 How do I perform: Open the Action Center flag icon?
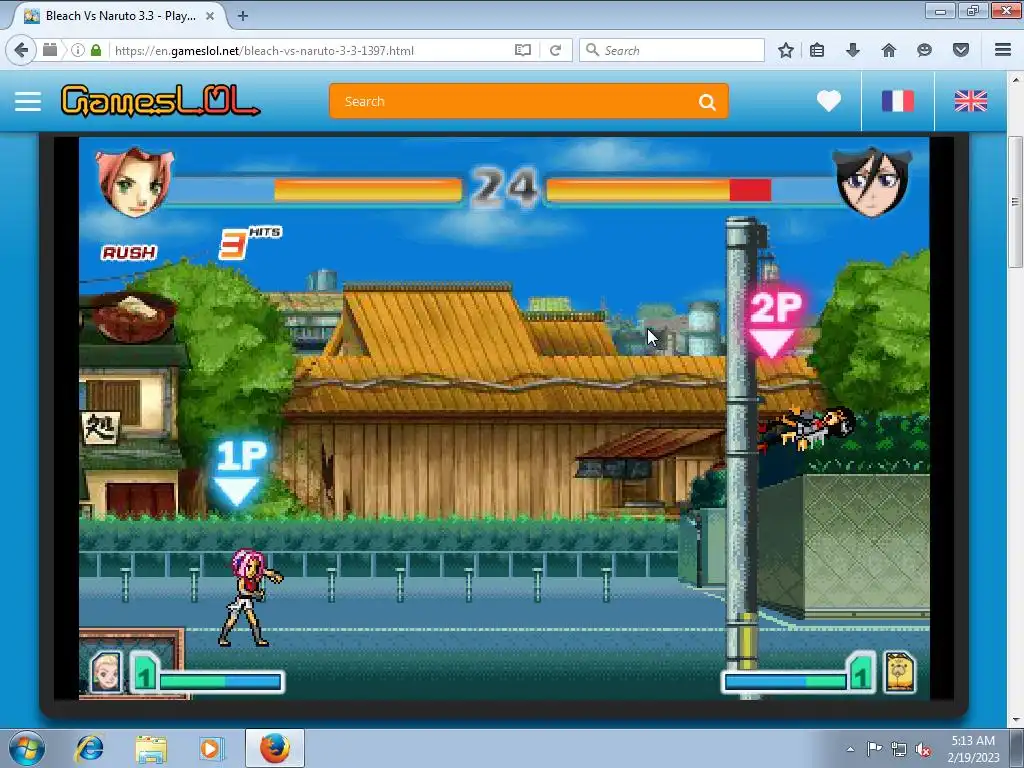coord(874,749)
